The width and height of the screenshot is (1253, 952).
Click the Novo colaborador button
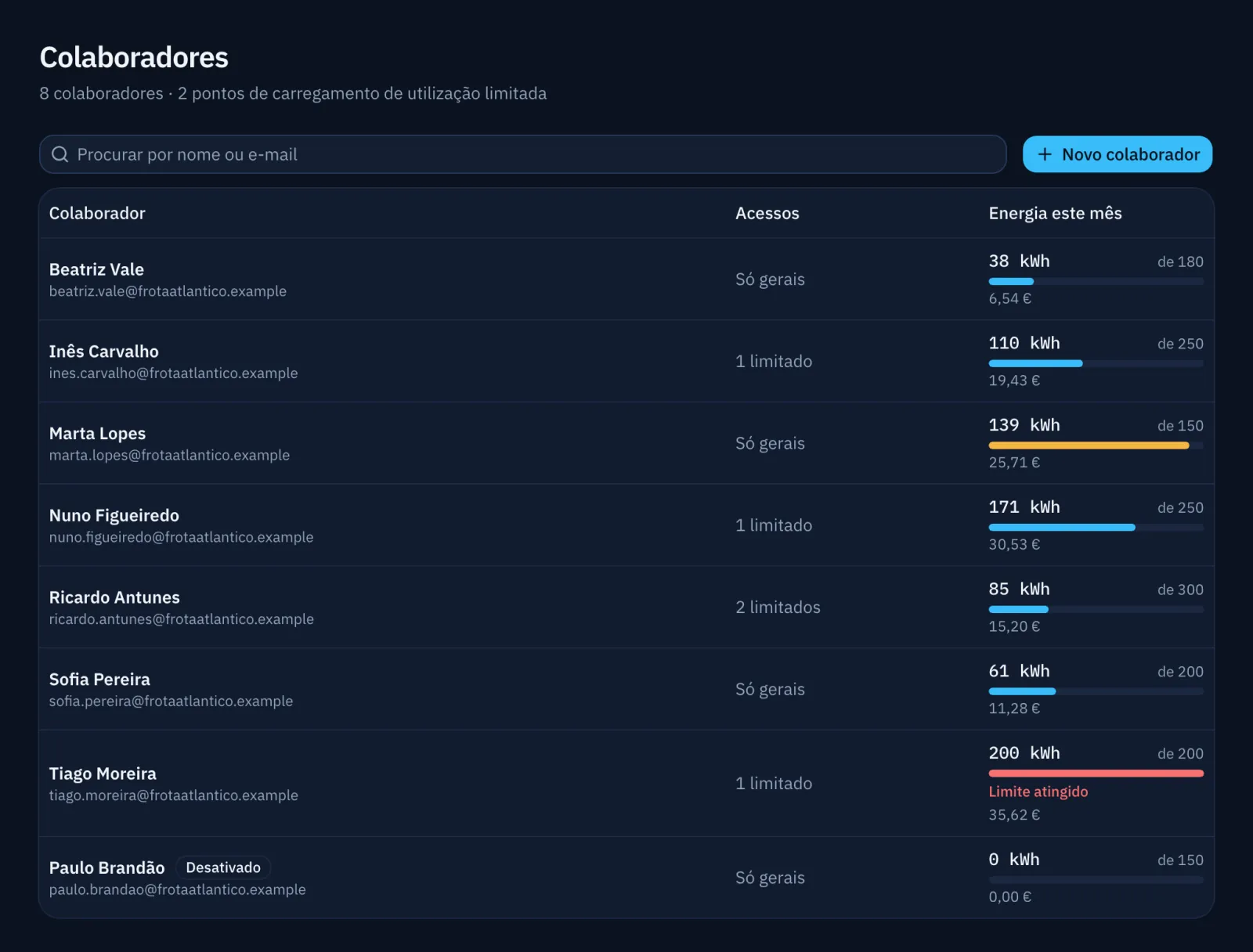[x=1118, y=154]
